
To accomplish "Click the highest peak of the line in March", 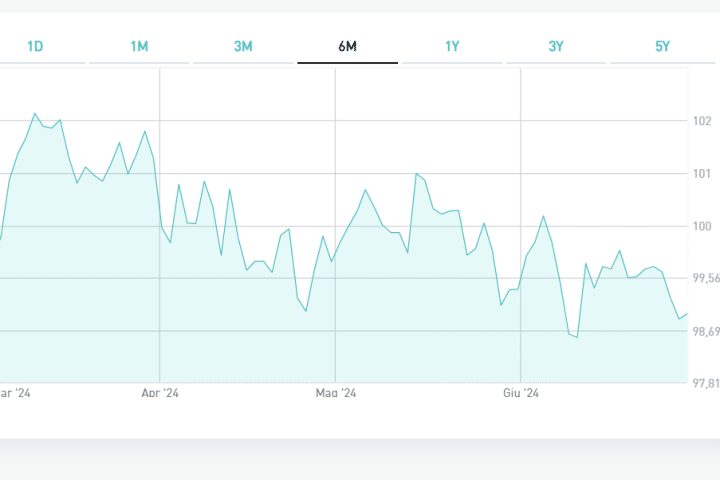I will [35, 114].
